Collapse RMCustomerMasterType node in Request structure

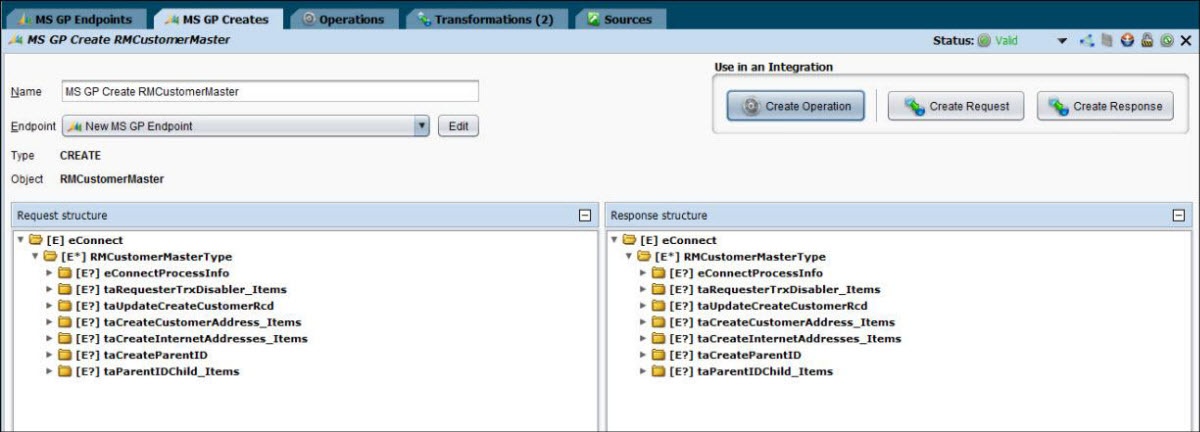(x=35, y=257)
